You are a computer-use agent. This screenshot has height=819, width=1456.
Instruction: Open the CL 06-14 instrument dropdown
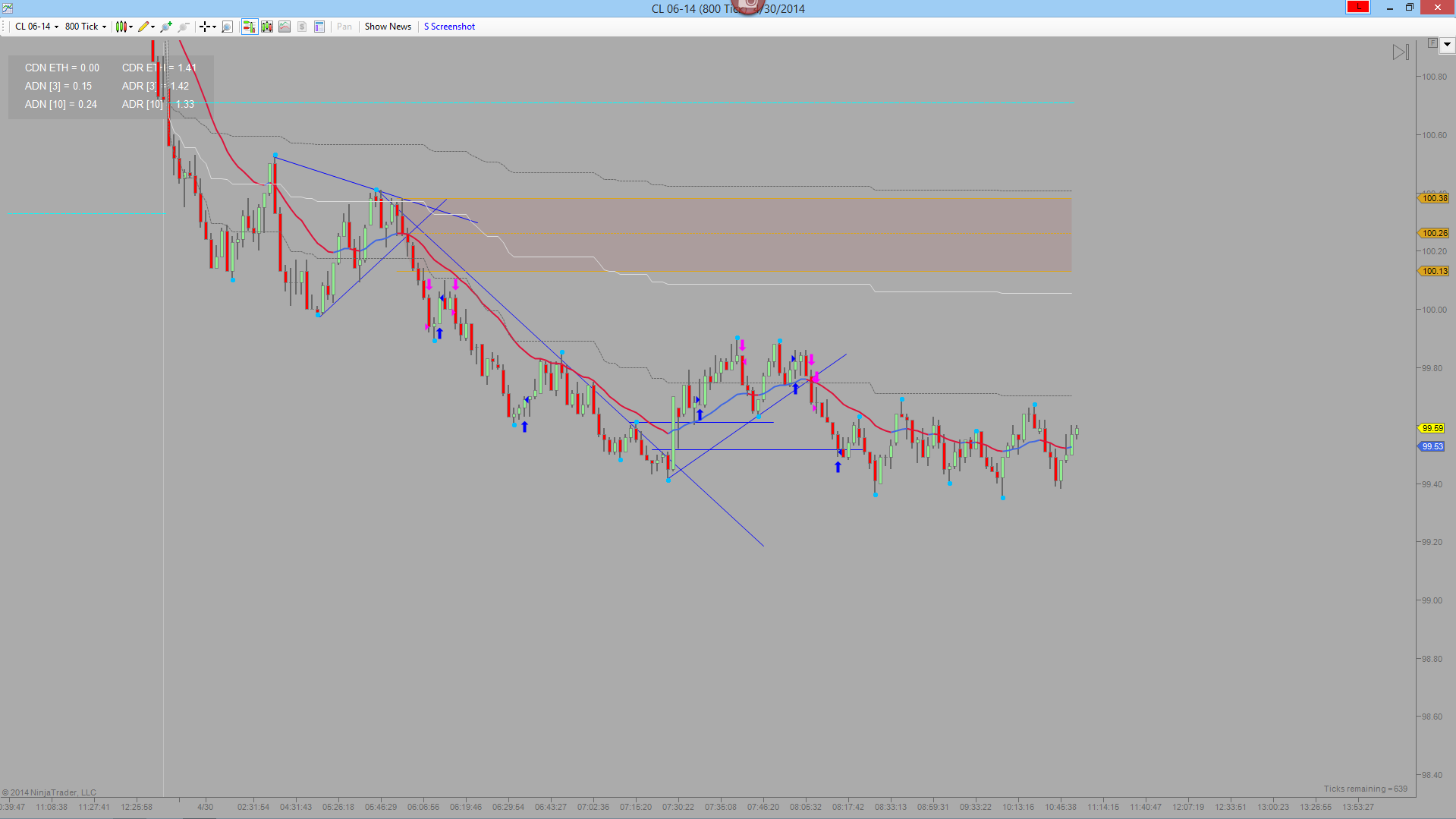coord(36,27)
